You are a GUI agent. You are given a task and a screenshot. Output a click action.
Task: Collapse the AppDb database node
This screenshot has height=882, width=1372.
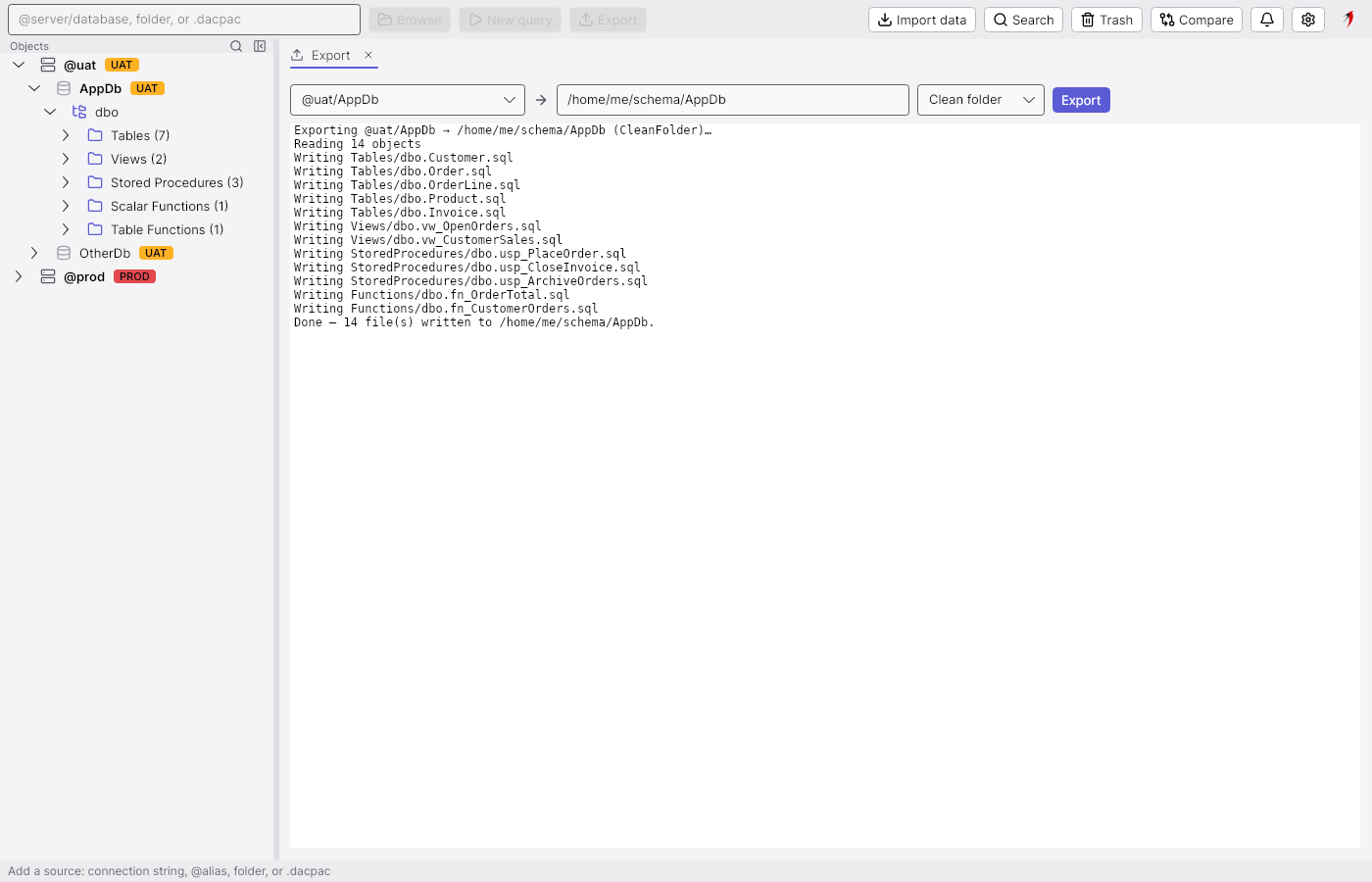[x=34, y=88]
